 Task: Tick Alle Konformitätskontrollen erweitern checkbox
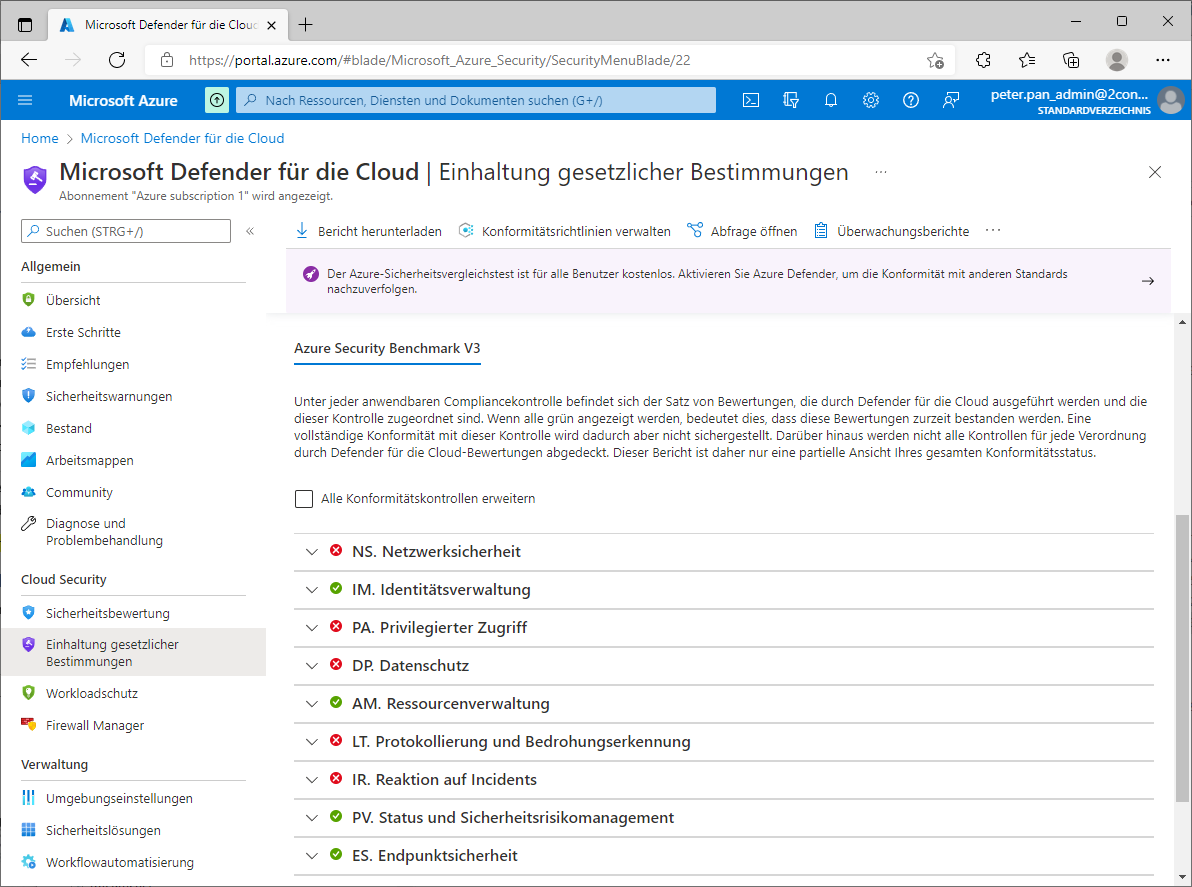coord(304,499)
